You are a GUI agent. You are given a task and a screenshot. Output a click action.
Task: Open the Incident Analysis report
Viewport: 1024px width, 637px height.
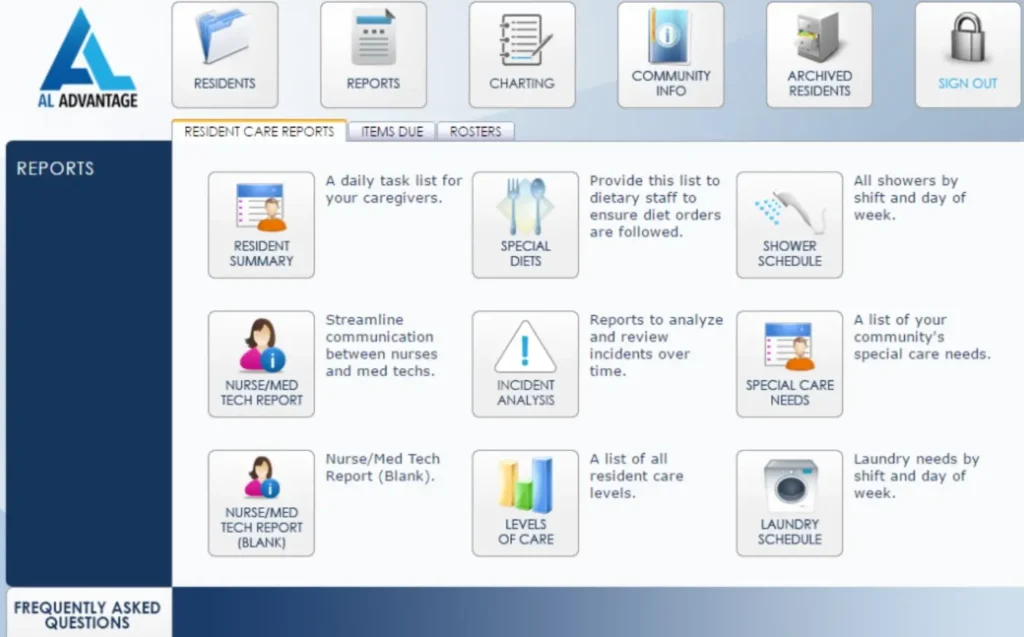[525, 363]
